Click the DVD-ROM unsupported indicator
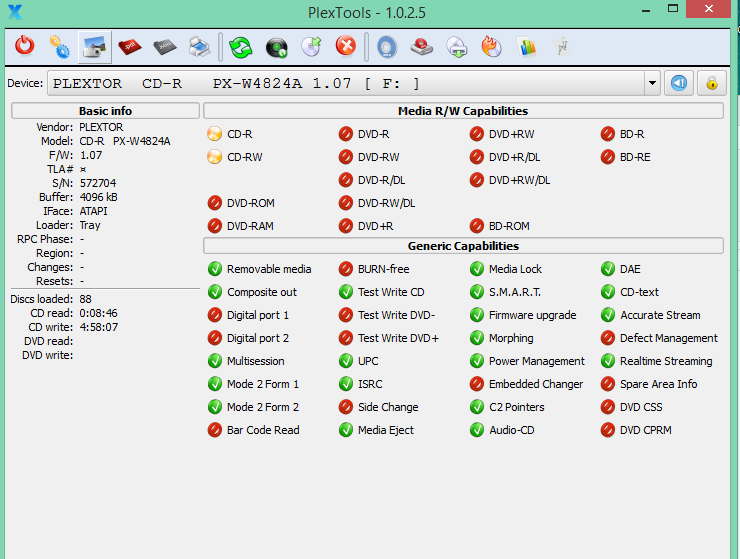The image size is (740, 559). tap(215, 203)
